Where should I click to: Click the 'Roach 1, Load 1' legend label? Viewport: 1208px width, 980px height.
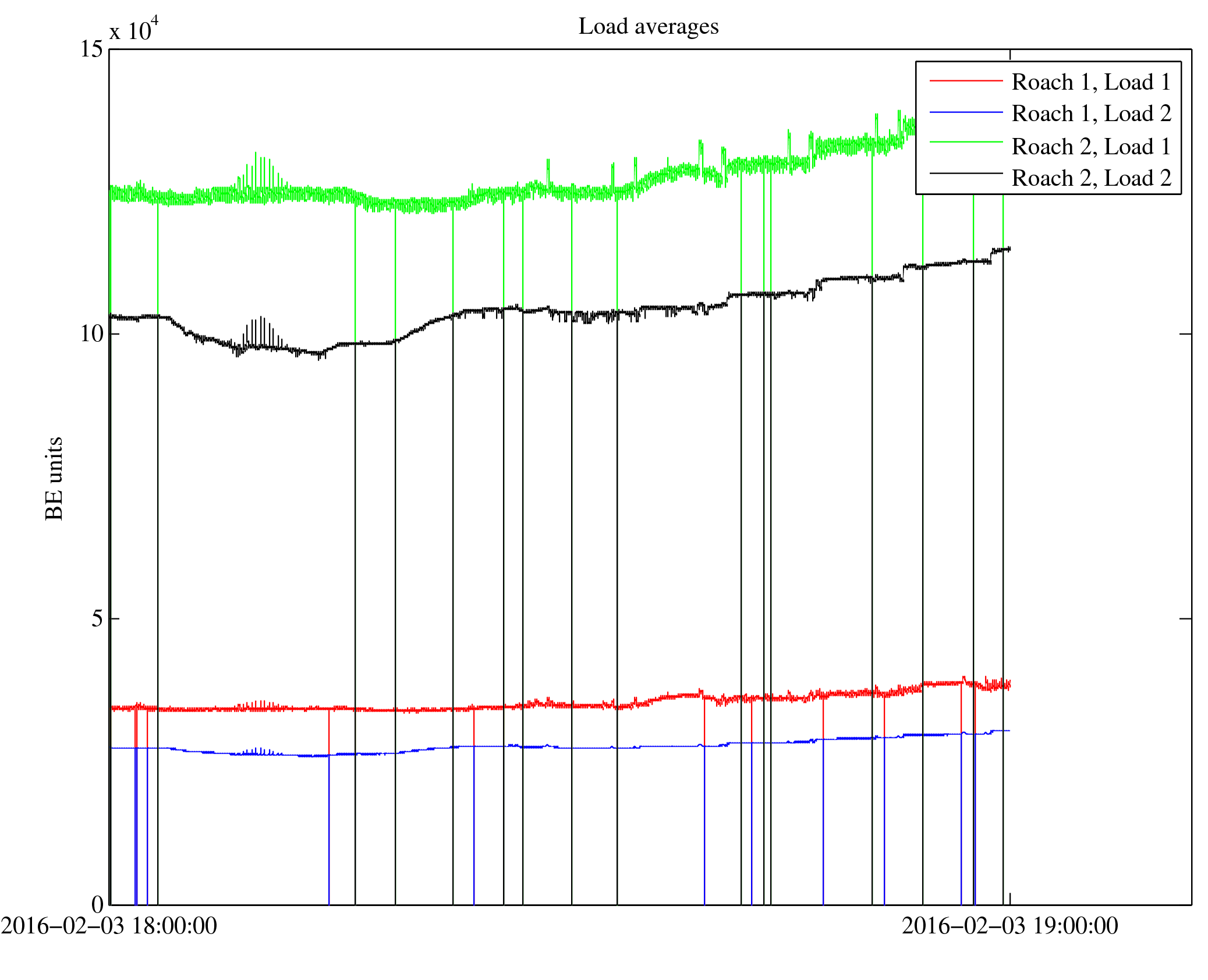click(1091, 82)
